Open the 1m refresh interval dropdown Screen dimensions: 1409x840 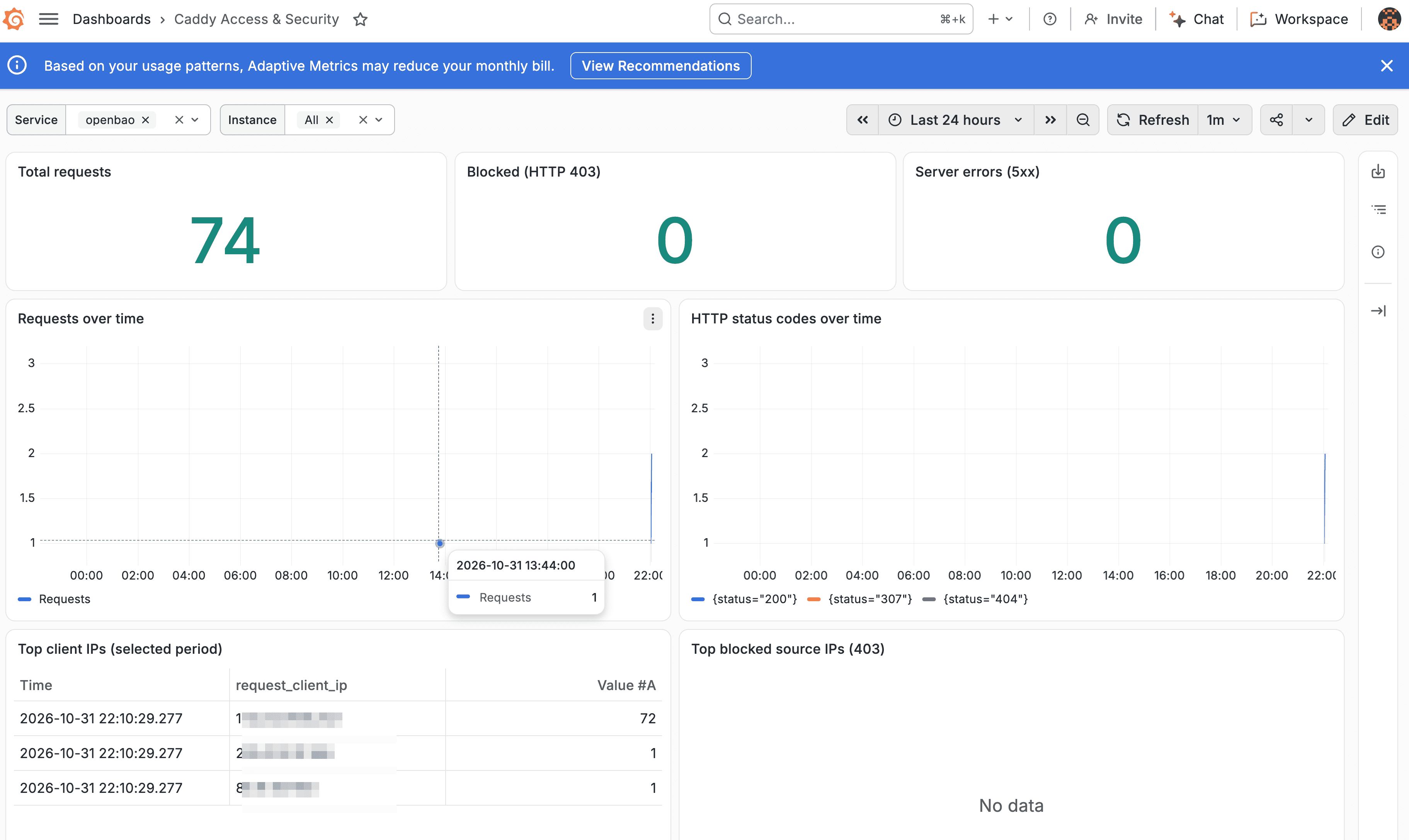pos(1224,120)
